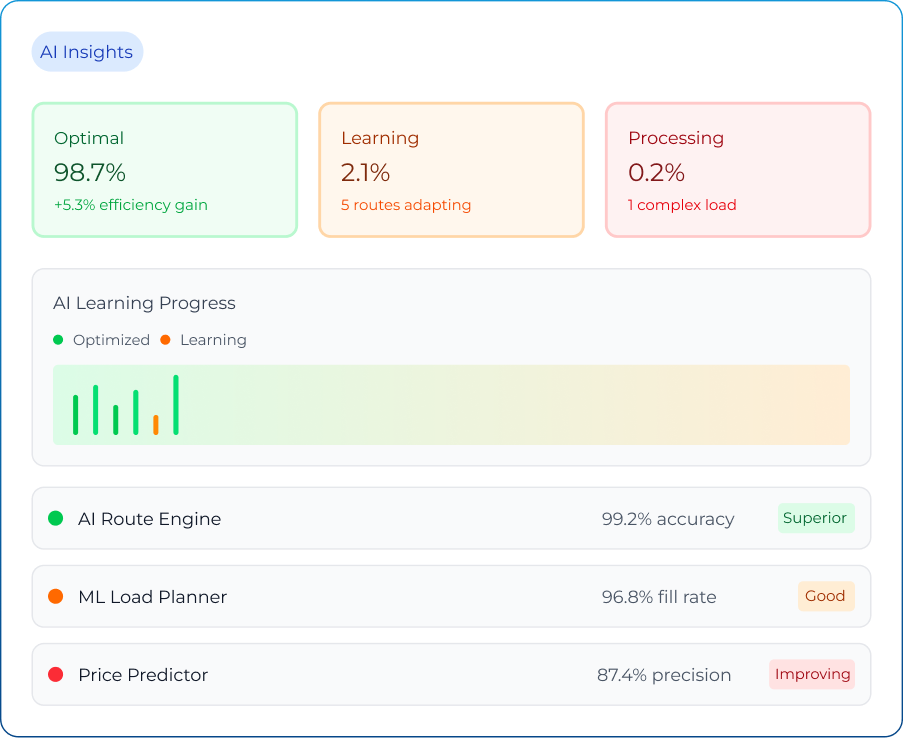This screenshot has height=738, width=903.
Task: Click the Good status badge
Action: (825, 596)
